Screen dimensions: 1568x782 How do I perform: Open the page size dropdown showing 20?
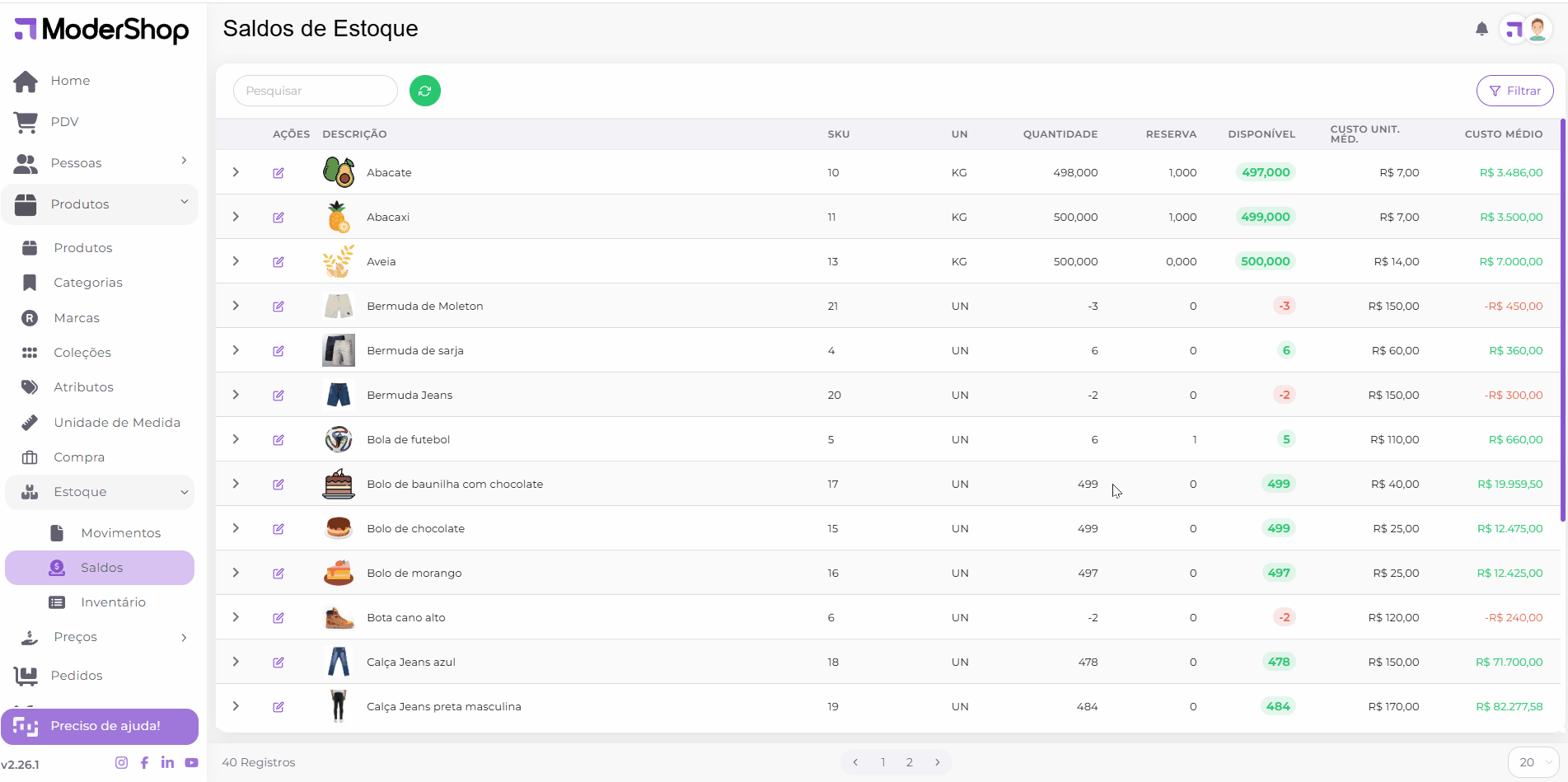click(x=1533, y=762)
